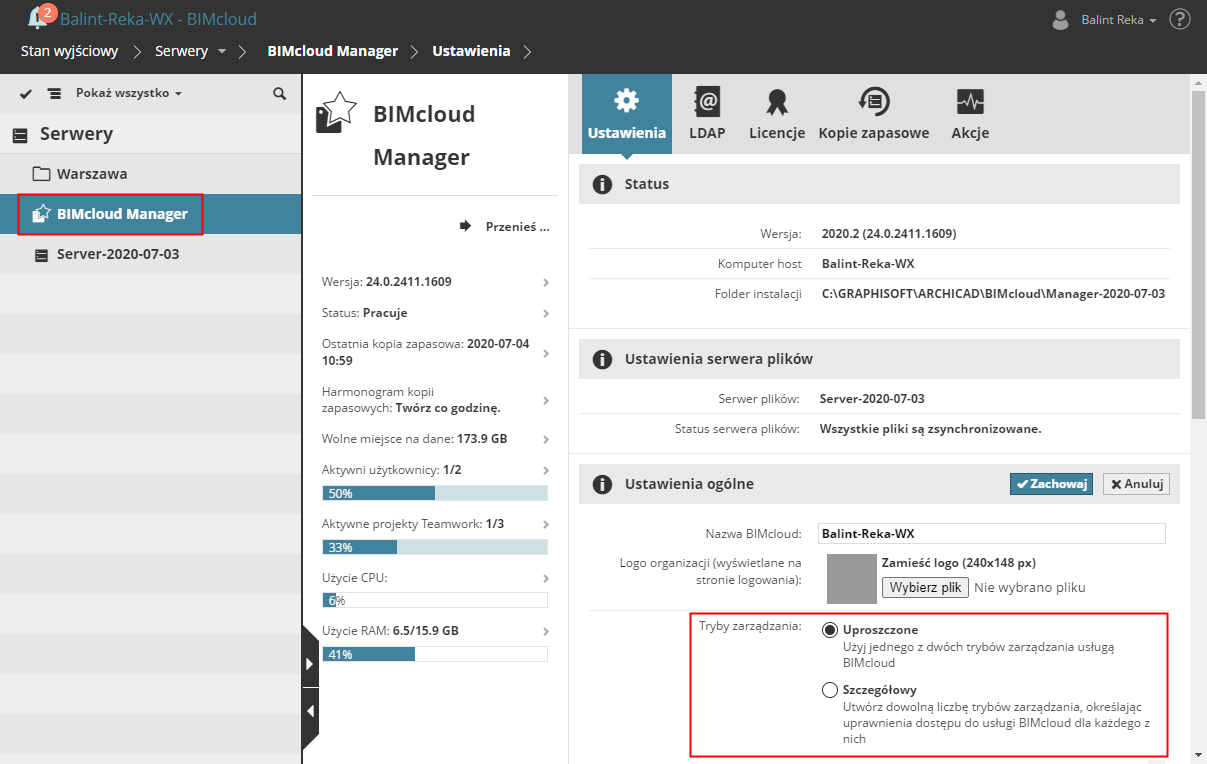Click the LDAP address book icon
The height and width of the screenshot is (764, 1207).
click(707, 101)
